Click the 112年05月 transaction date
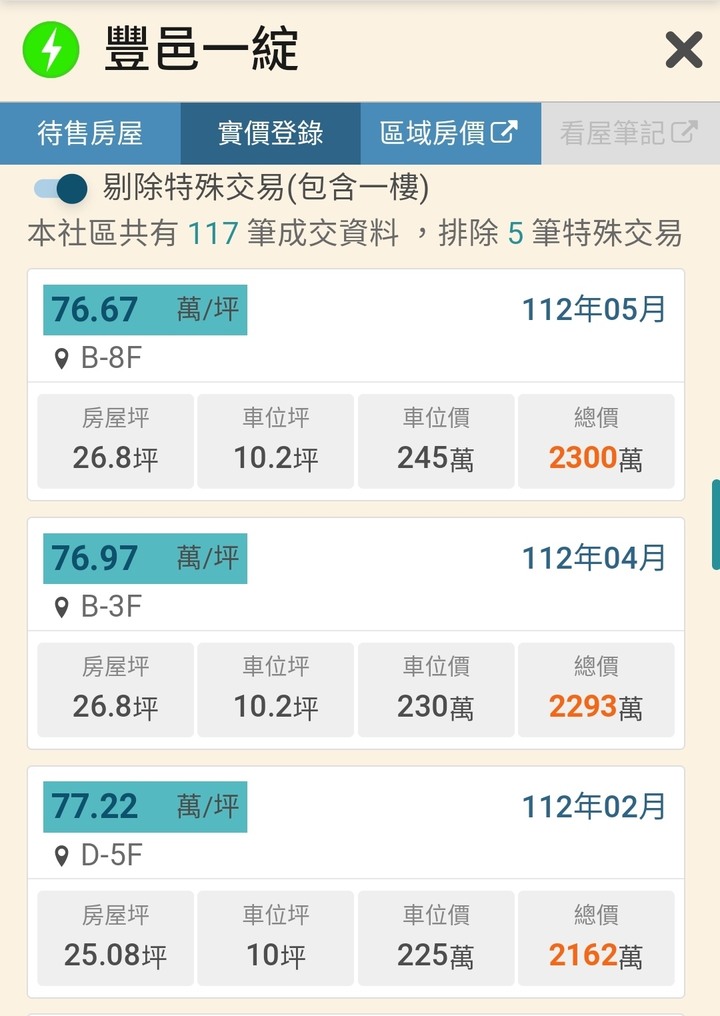 594,309
